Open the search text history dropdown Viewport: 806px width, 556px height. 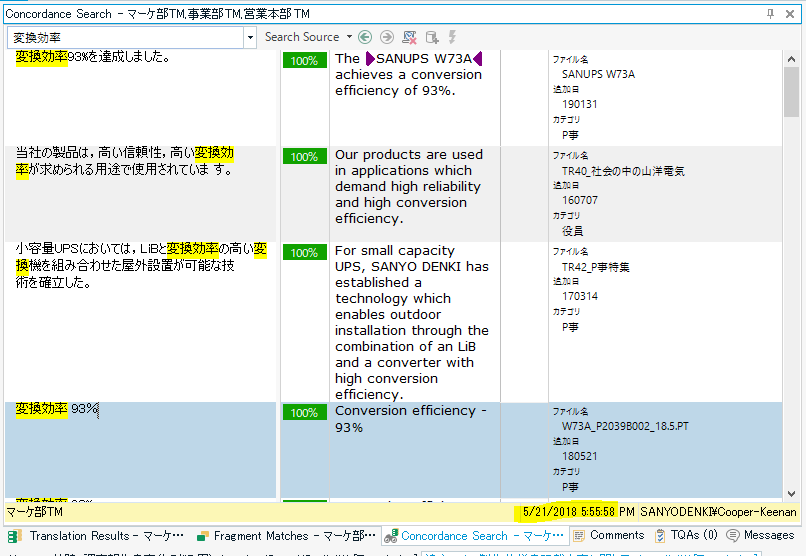pos(250,38)
